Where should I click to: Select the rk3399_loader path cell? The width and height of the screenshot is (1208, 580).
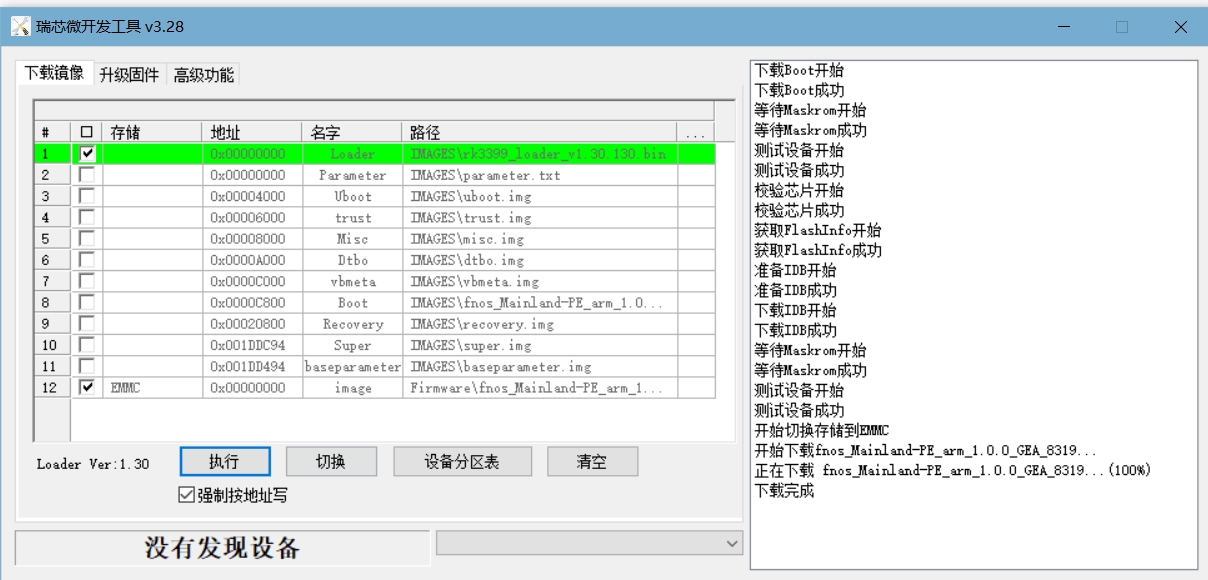tap(540, 154)
